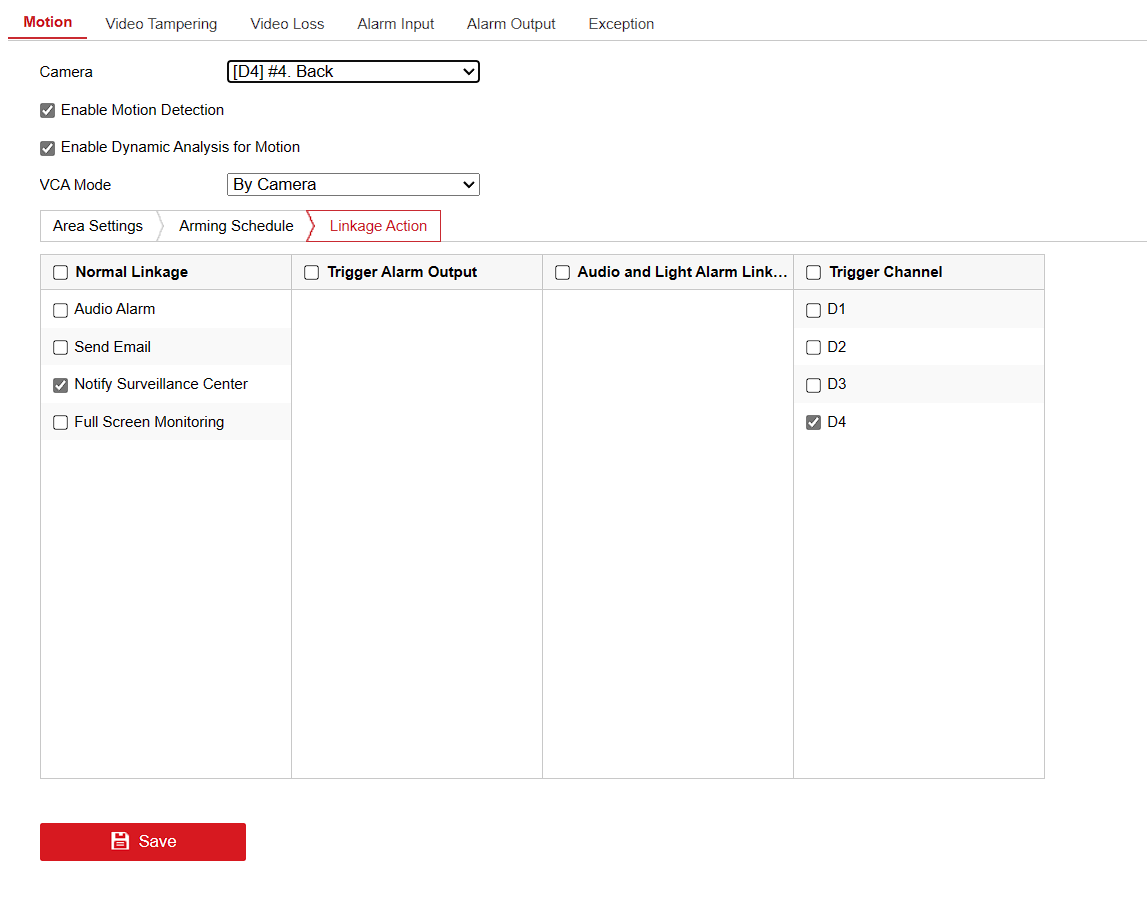The height and width of the screenshot is (897, 1147).
Task: Open the Exception tab
Action: click(x=621, y=24)
